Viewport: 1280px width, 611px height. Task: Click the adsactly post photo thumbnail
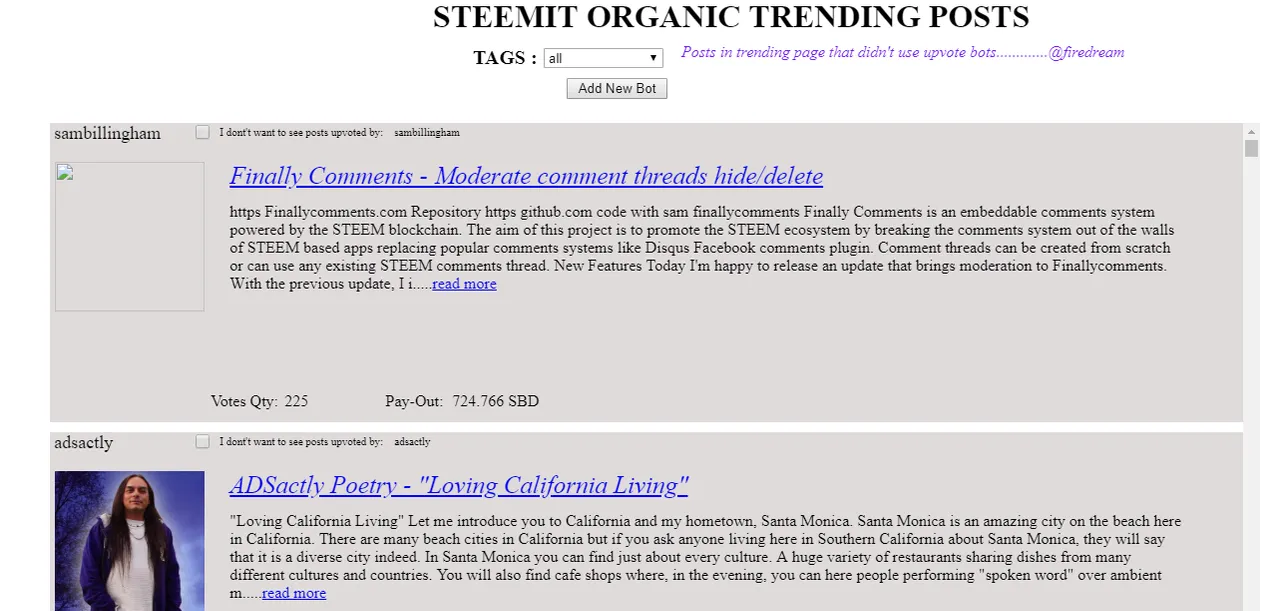point(130,541)
